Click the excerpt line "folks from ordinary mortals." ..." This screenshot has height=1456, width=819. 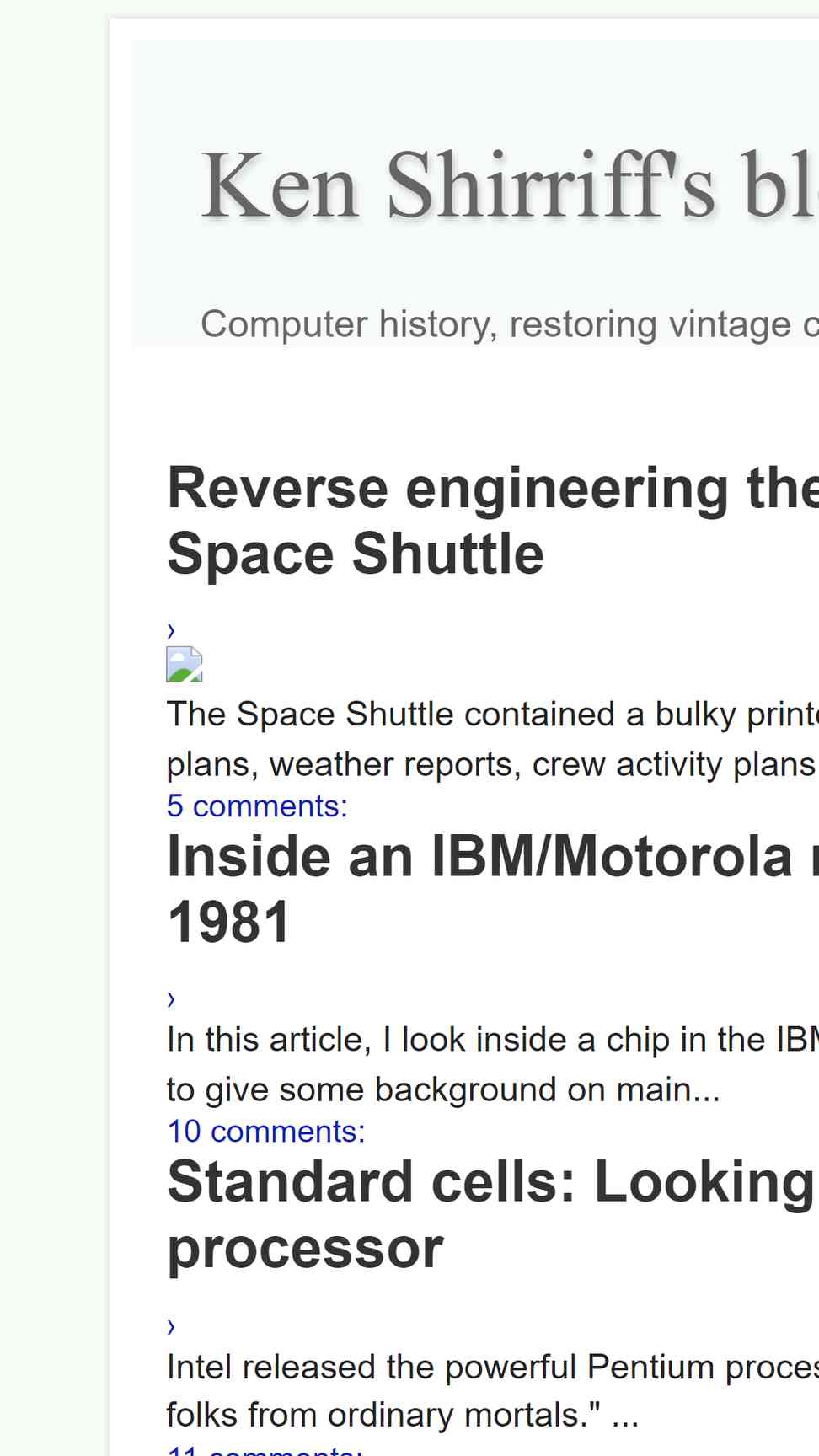pyautogui.click(x=403, y=1415)
